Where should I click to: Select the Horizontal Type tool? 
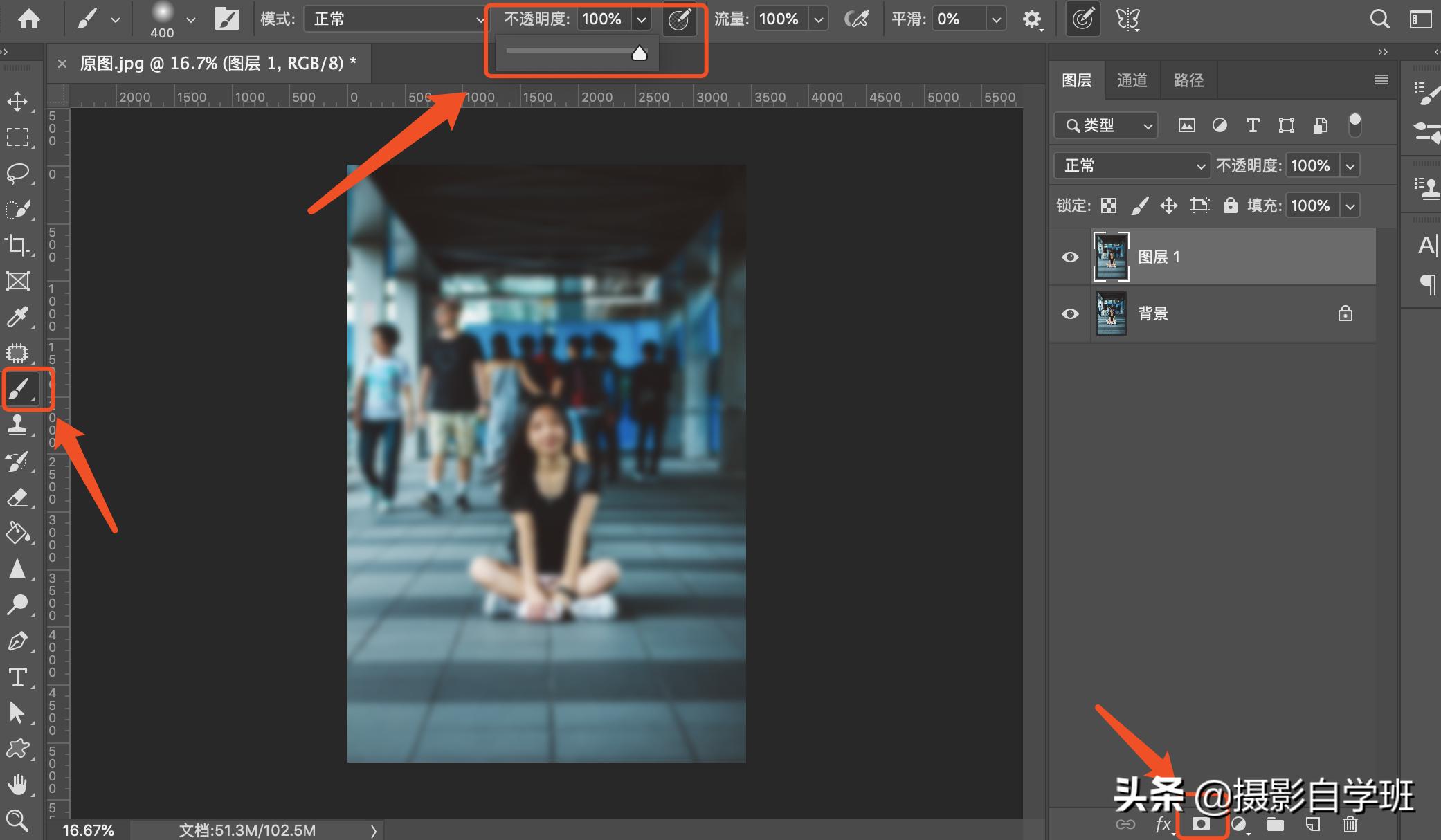pyautogui.click(x=17, y=677)
